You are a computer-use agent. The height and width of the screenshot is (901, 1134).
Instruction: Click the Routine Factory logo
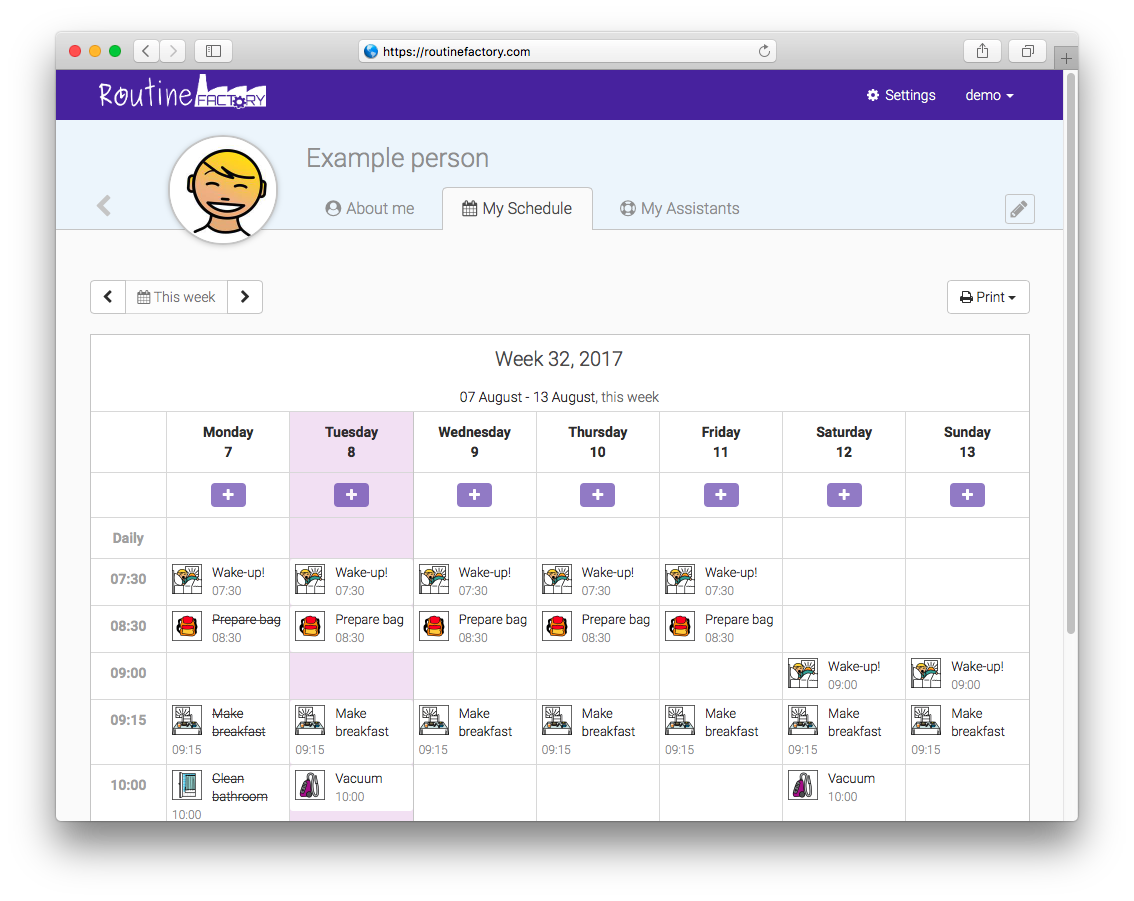tap(182, 94)
